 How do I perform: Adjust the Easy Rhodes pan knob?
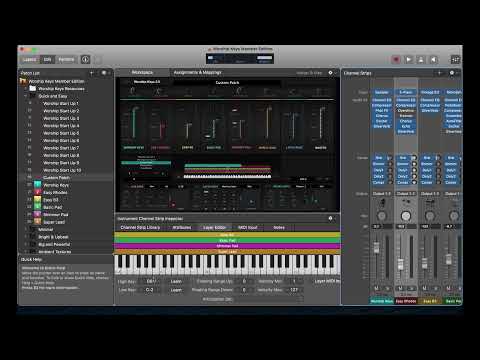(406, 216)
